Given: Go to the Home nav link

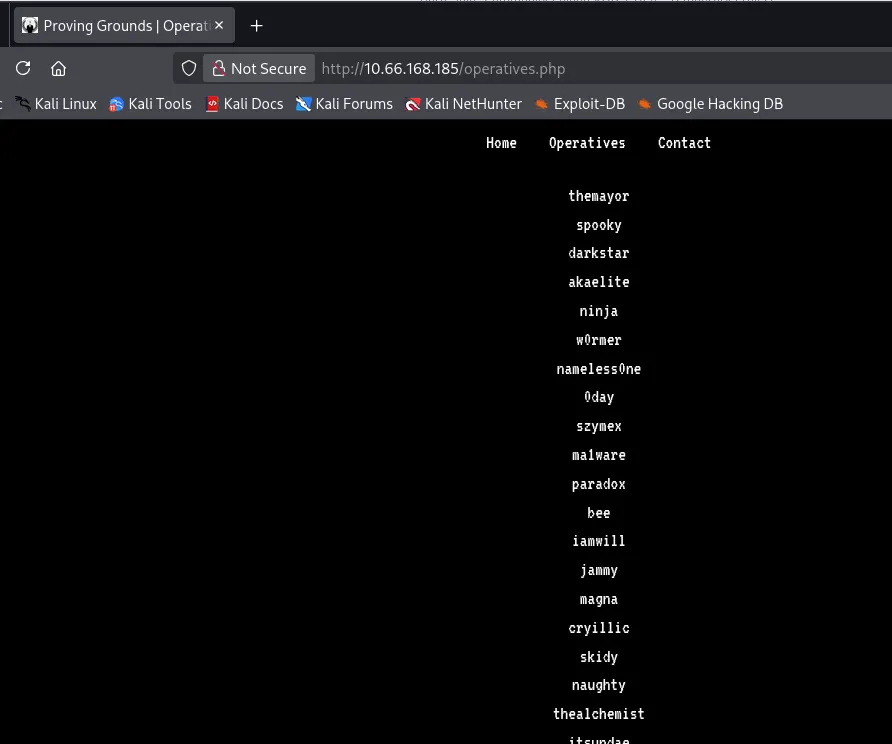Looking at the screenshot, I should [x=501, y=143].
